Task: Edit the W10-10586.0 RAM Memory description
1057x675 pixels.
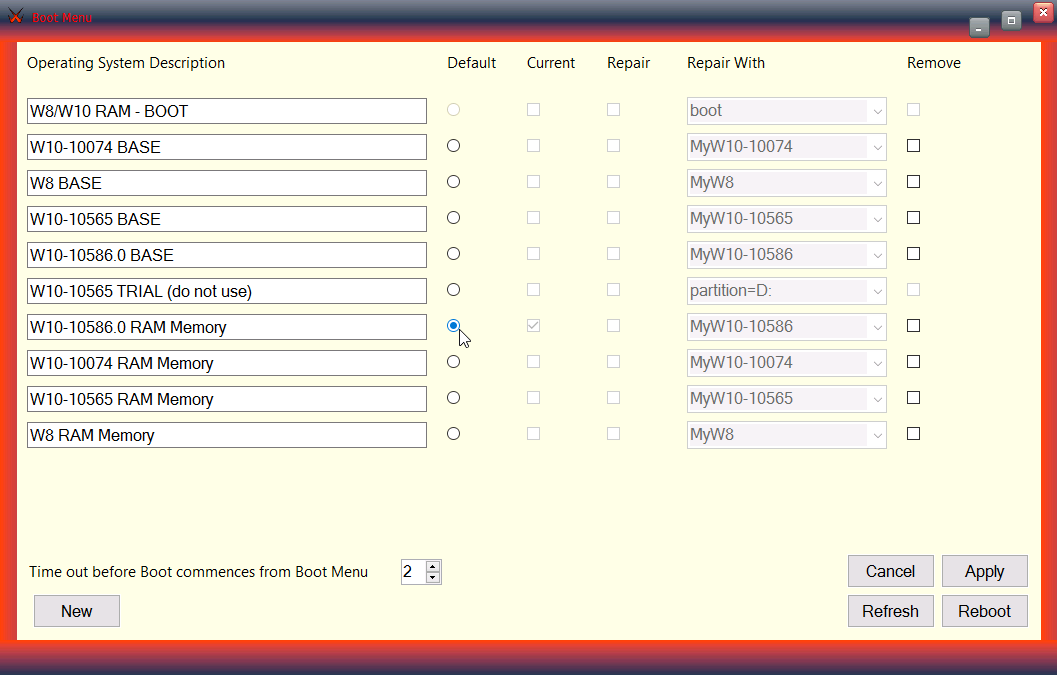Action: pos(226,327)
